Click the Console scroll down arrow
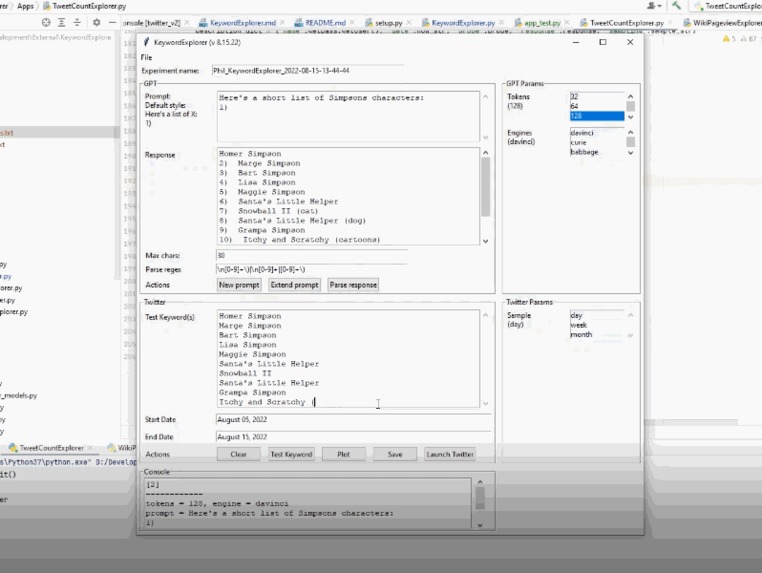 pyautogui.click(x=480, y=525)
